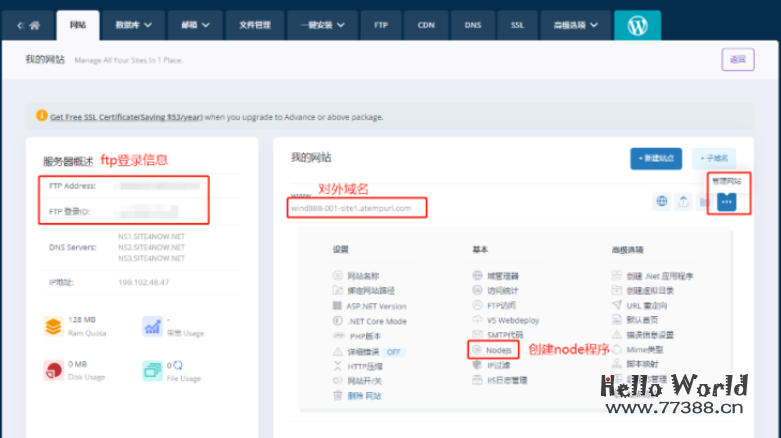Open the WordPress icon tab

(x=637, y=25)
